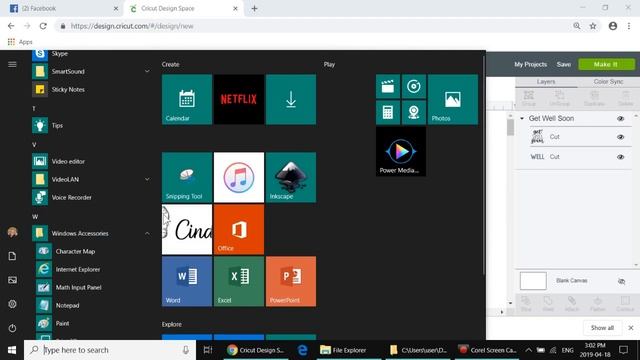Open Documents icon in Start sidebar
Viewport: 640px width, 360px height.
[x=12, y=256]
